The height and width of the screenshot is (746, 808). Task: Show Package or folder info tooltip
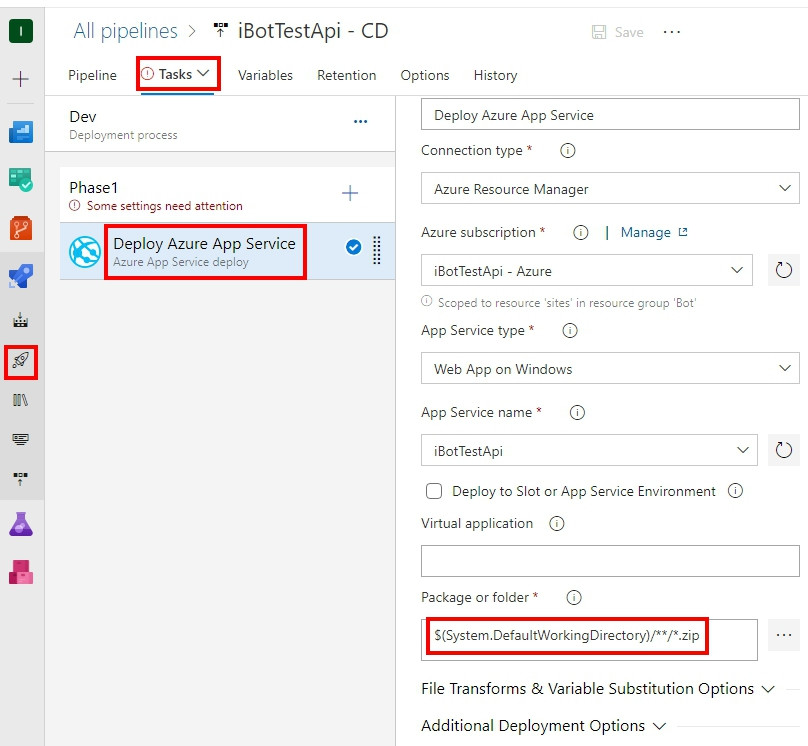[x=574, y=597]
